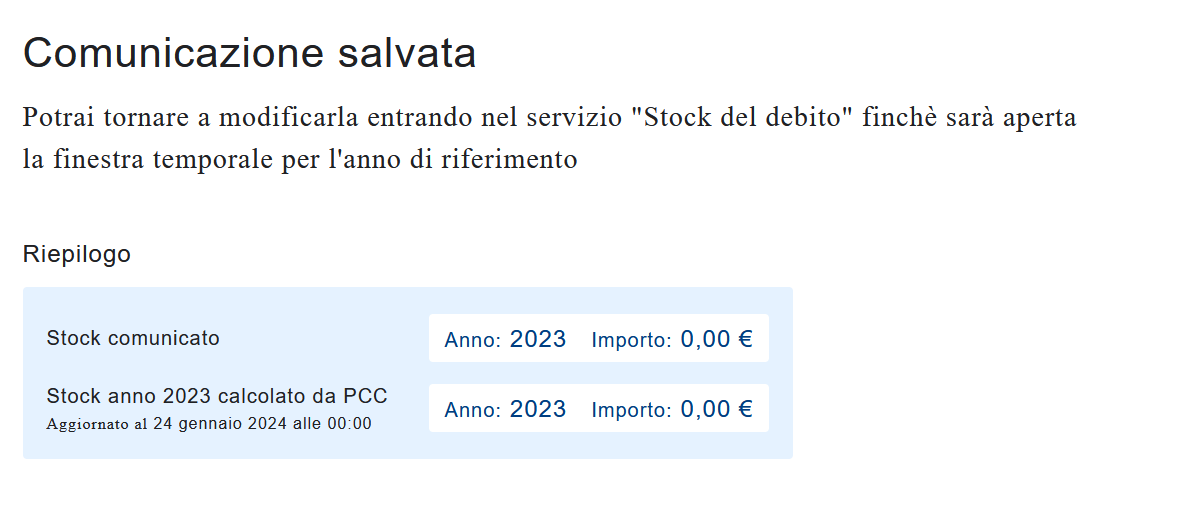Click the "Stock comunicato" row label
Viewport: 1204px width, 521px height.
[x=133, y=338]
